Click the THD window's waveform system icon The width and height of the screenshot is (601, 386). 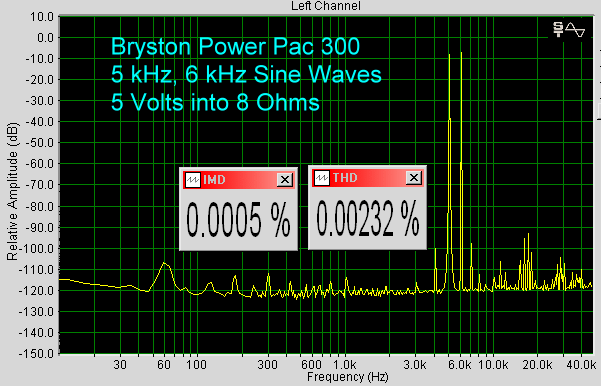pyautogui.click(x=322, y=177)
